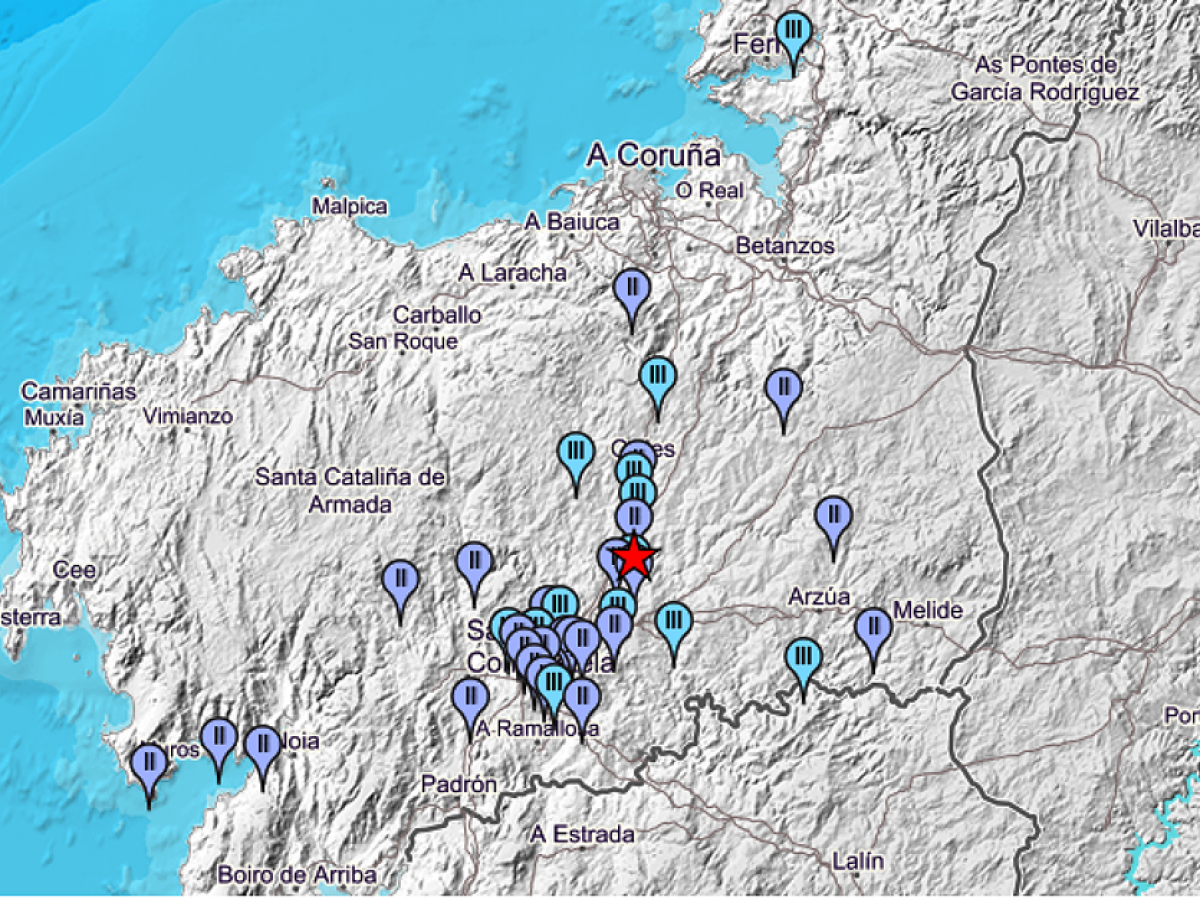Click the III marker between A Laracha and Ordes
1200x900 pixels.
657,377
